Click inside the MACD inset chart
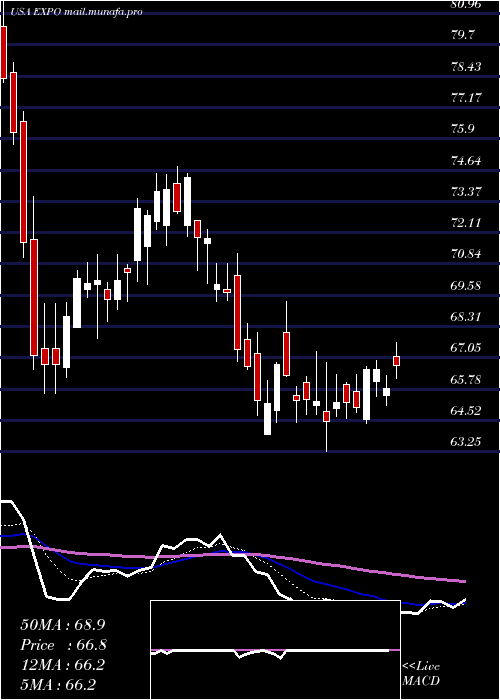 click(x=275, y=650)
